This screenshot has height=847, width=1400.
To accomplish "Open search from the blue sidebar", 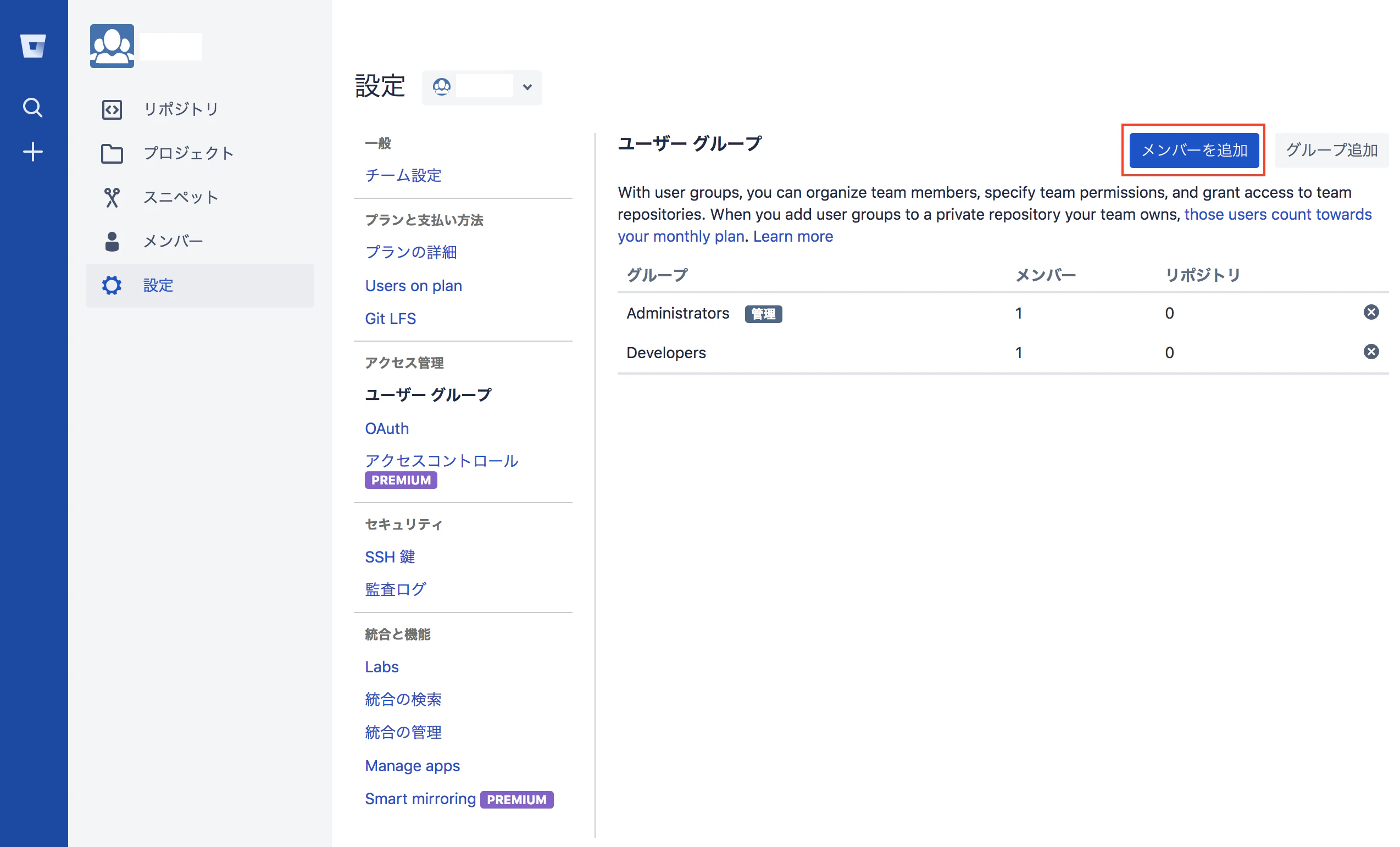I will [x=32, y=107].
